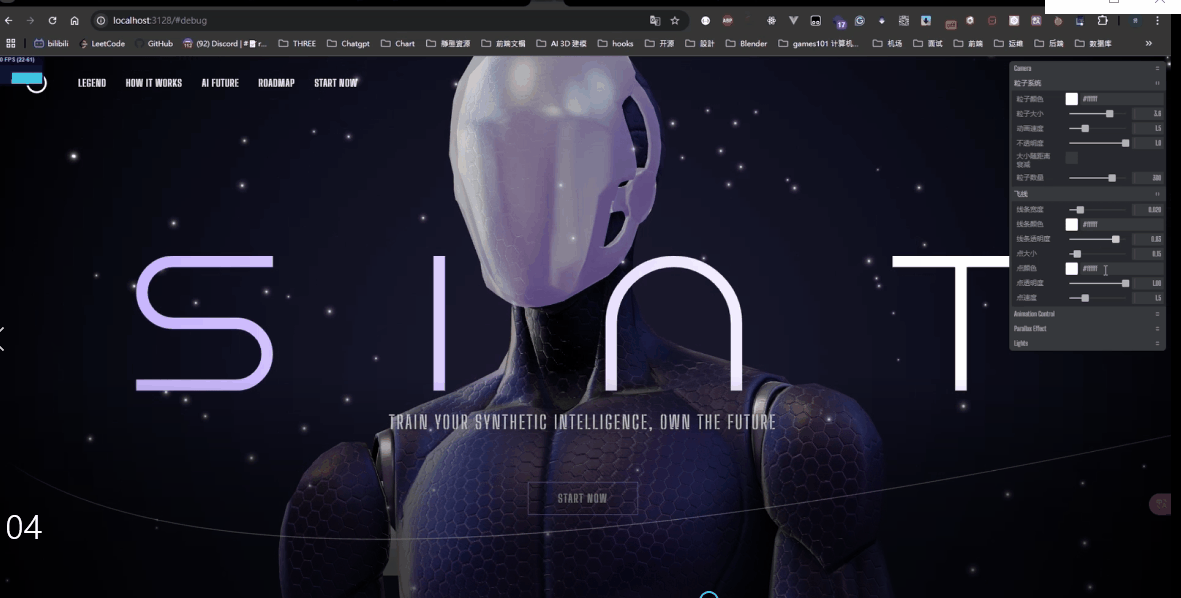This screenshot has height=598, width=1181.
Task: Collapse the 粒子系统 folder
Action: (x=1087, y=83)
